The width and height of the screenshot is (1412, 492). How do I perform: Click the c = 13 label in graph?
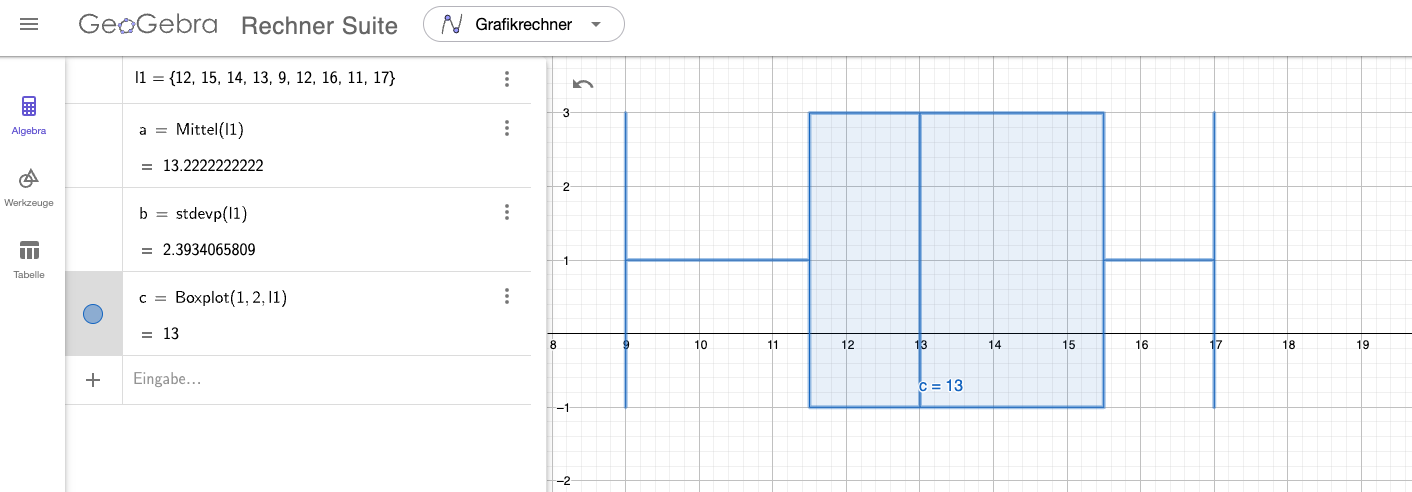[941, 385]
